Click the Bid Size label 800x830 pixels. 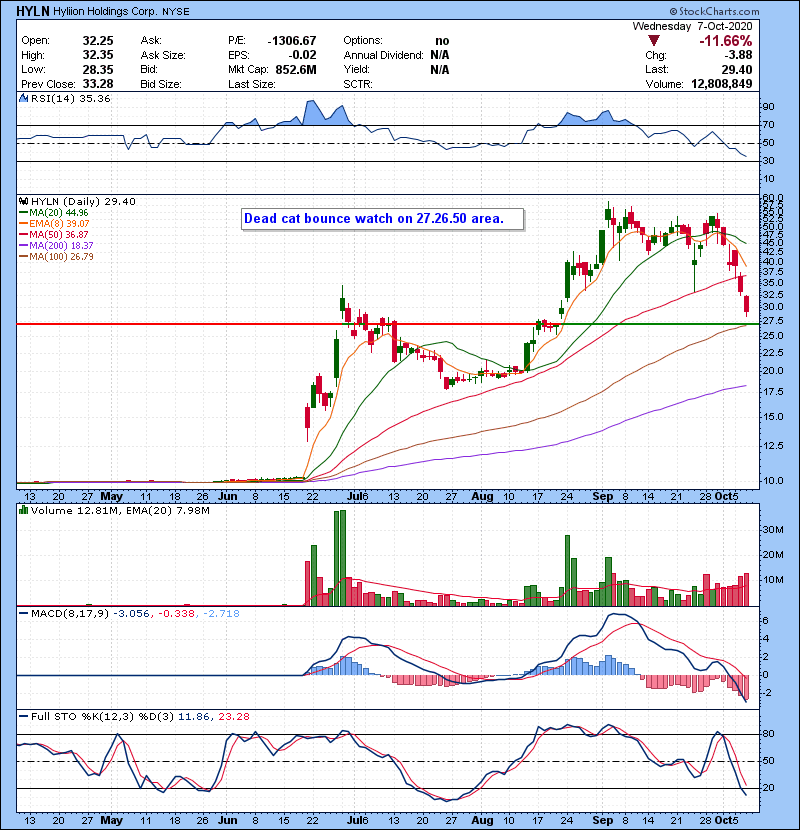point(160,84)
